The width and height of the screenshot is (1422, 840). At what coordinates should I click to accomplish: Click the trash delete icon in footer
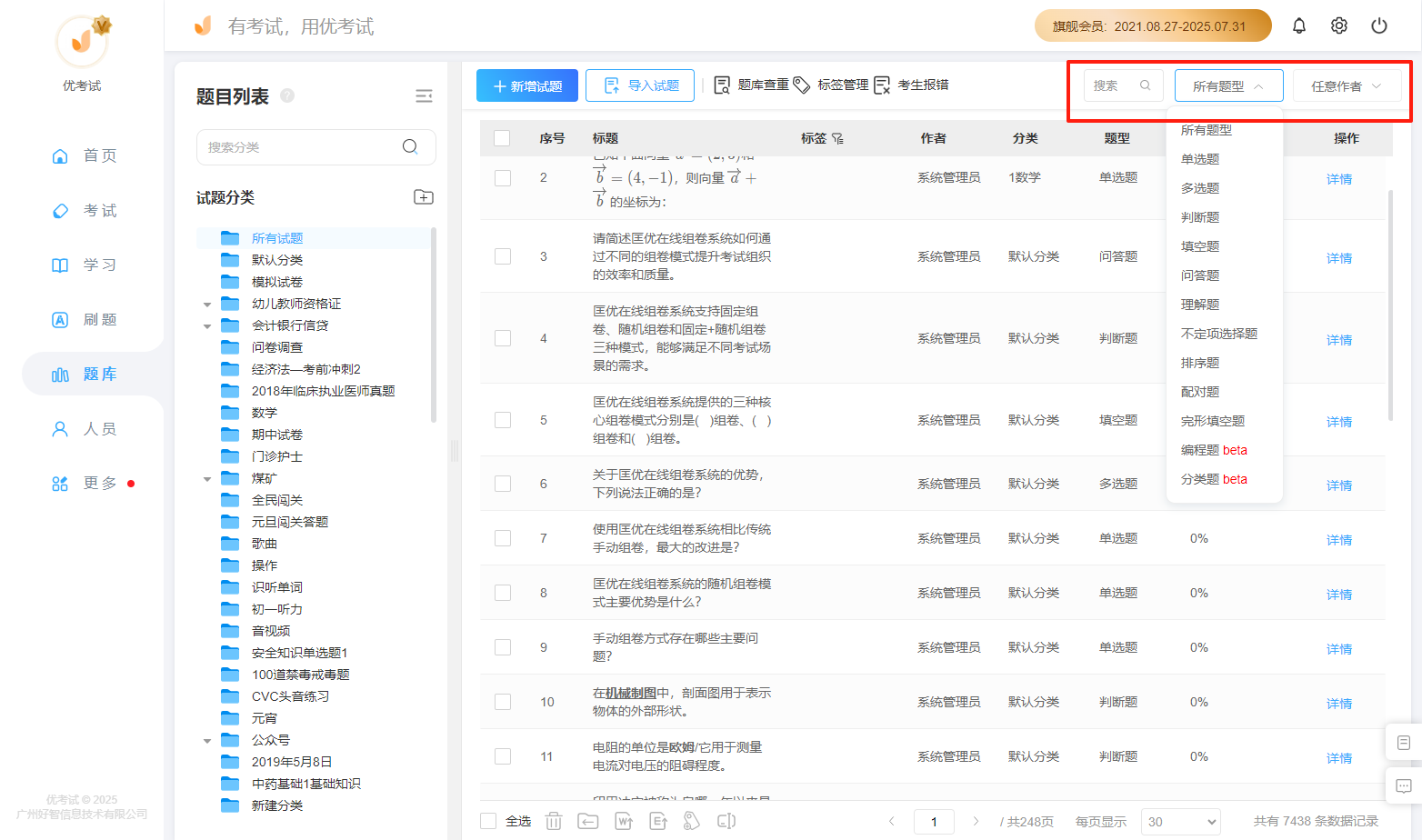click(x=554, y=821)
